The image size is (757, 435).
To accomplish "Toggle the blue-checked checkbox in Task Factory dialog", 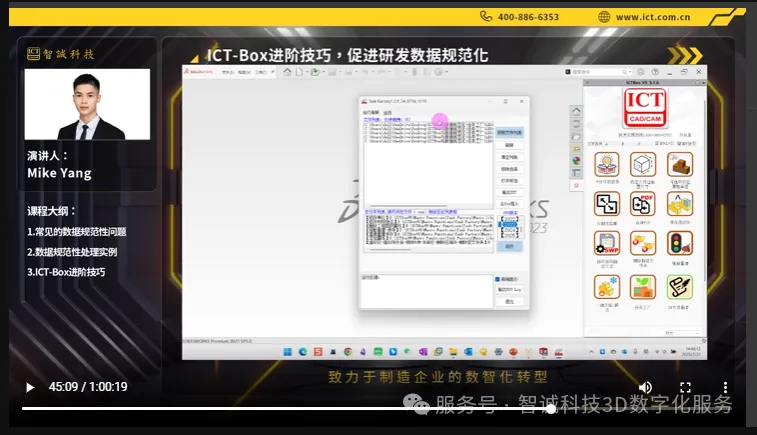I will [x=497, y=279].
